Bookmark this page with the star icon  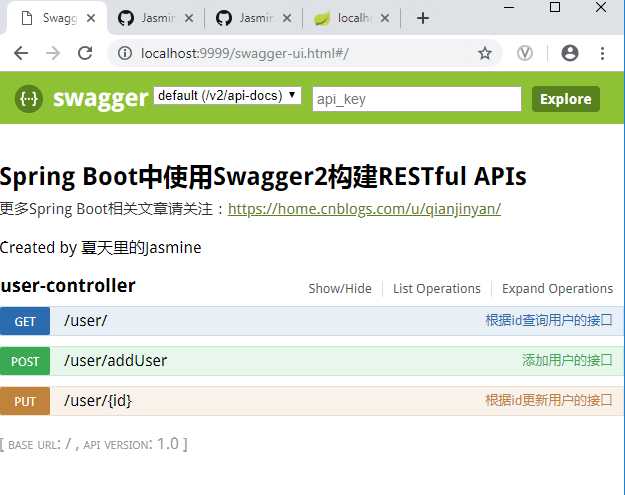tap(485, 53)
